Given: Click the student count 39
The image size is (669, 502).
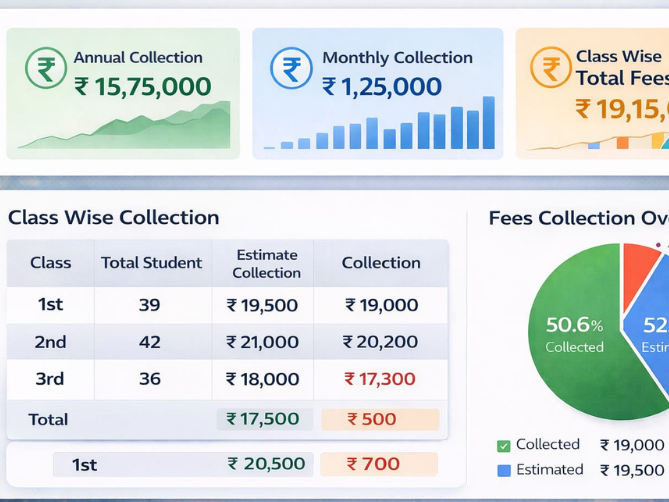Looking at the screenshot, I should click(x=149, y=305).
